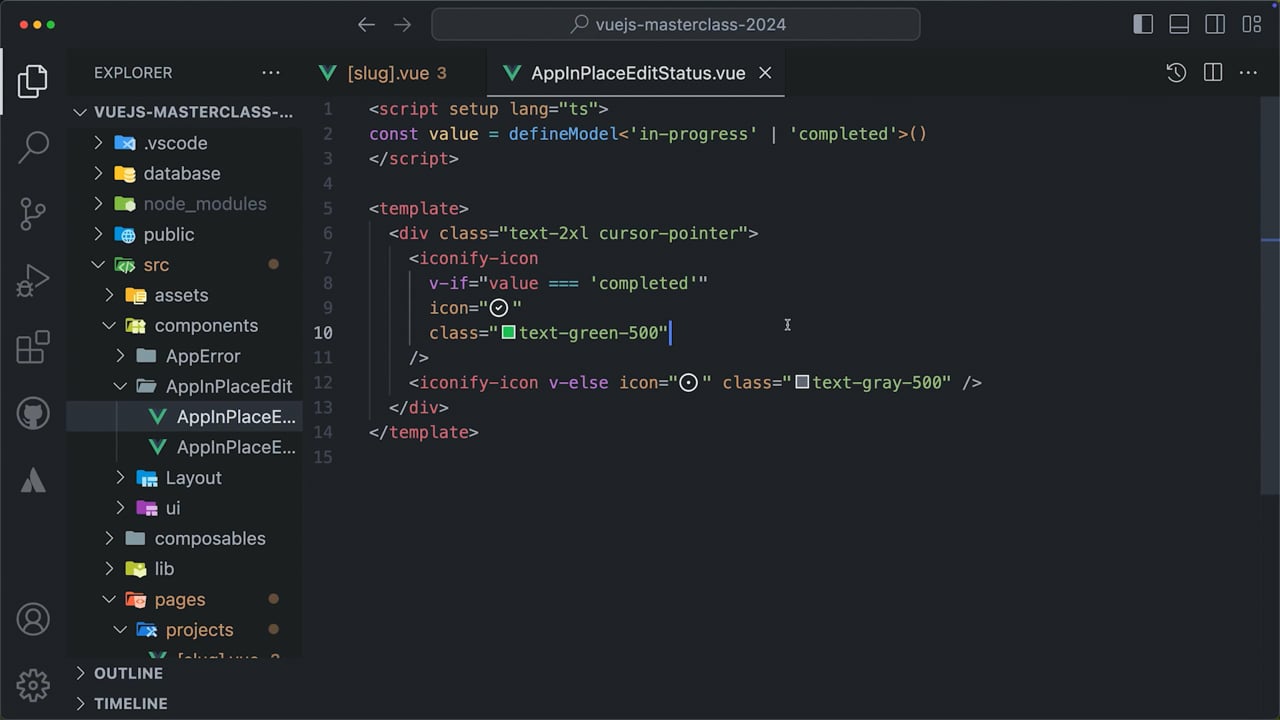The image size is (1280, 720).
Task: Expand the OUTLINE section
Action: click(x=185, y=673)
